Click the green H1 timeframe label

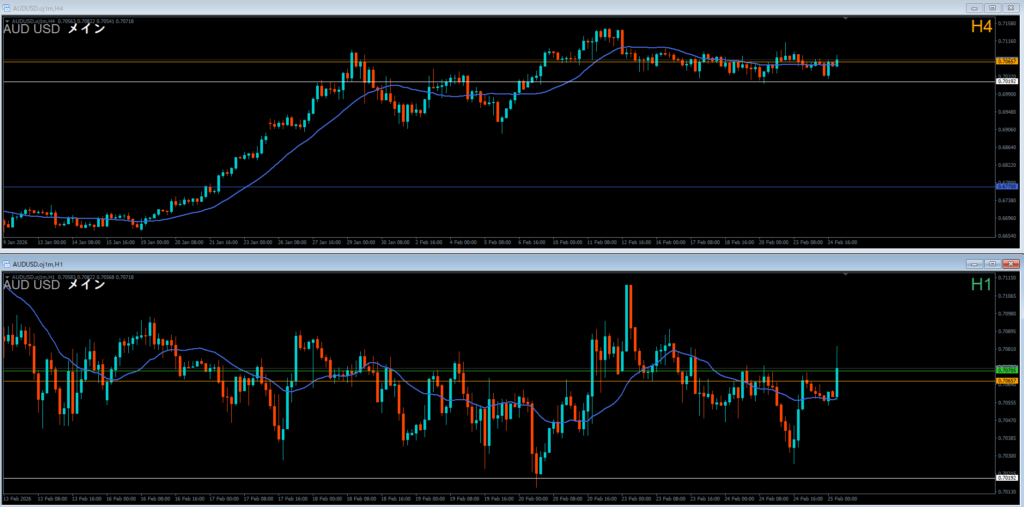click(x=982, y=284)
